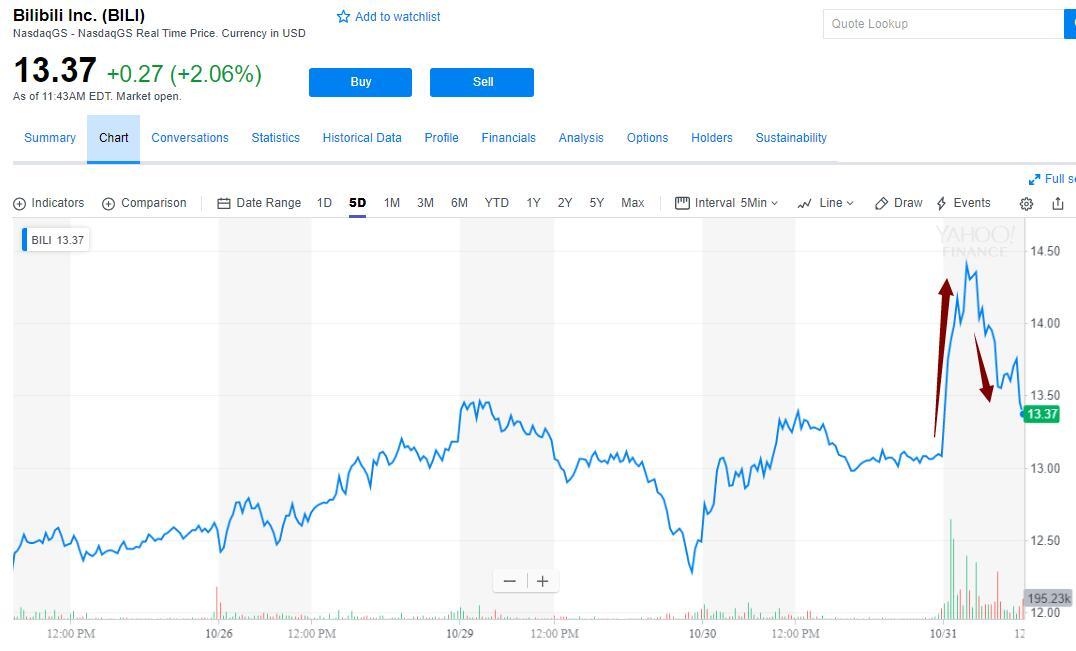Screen dimensions: 1076x651
Task: Click the Add to watchlist star icon
Action: tap(344, 17)
